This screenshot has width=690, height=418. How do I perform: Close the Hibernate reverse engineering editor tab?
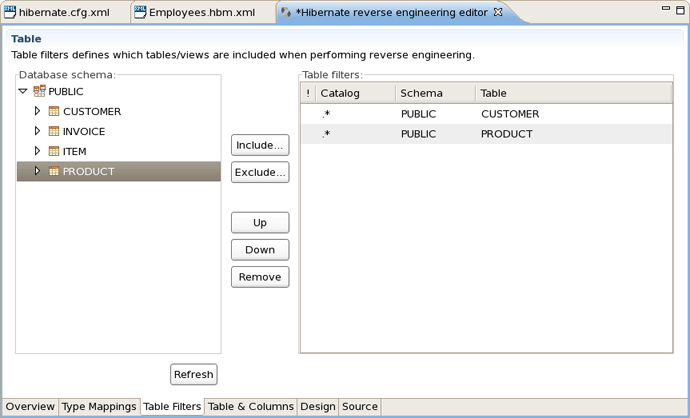point(499,13)
